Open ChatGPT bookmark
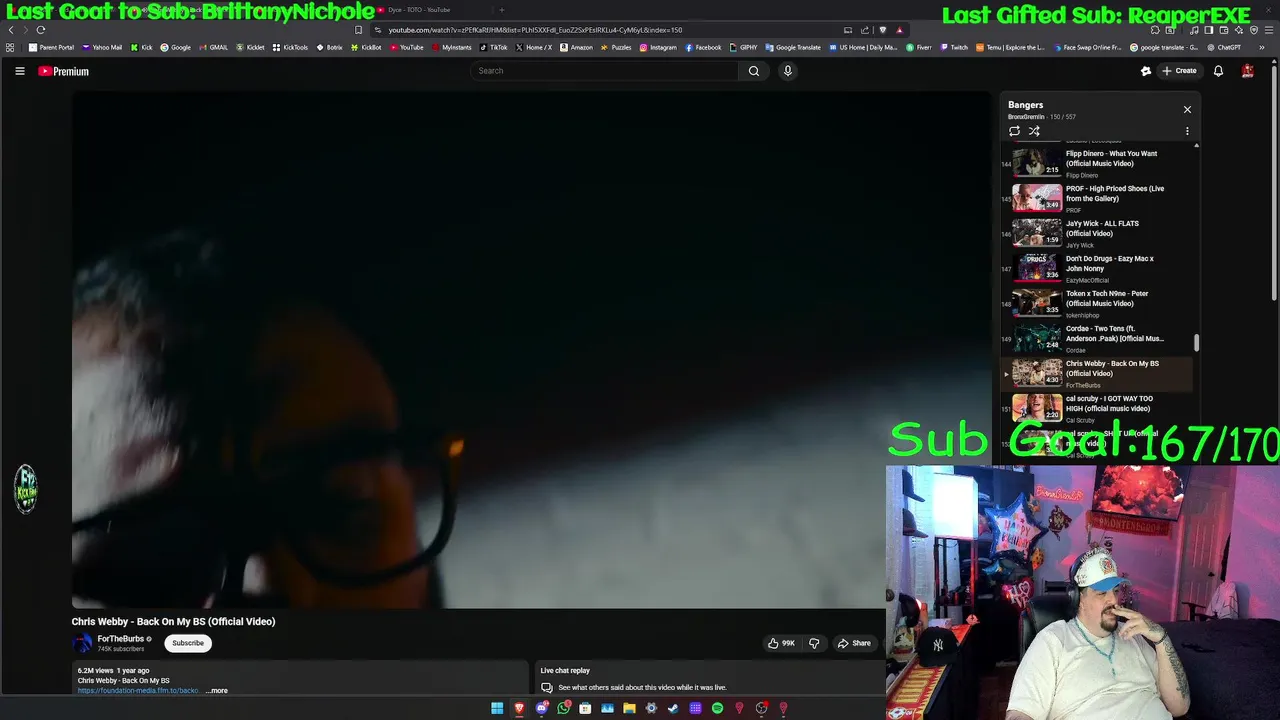This screenshot has width=1280, height=720. 1223,47
